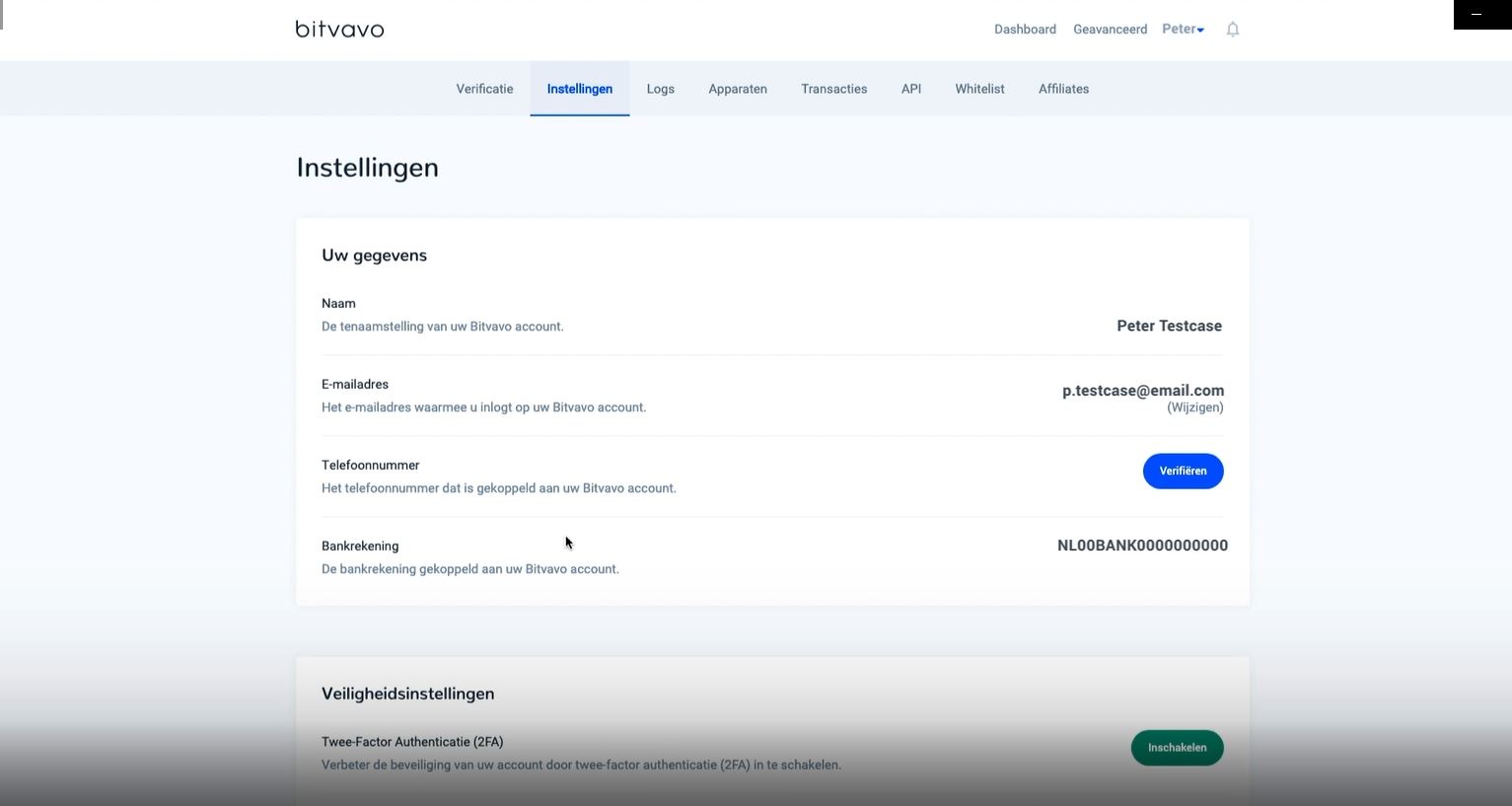Open the Whitelist tab
Viewport: 1512px width, 806px height.
pyautogui.click(x=979, y=89)
